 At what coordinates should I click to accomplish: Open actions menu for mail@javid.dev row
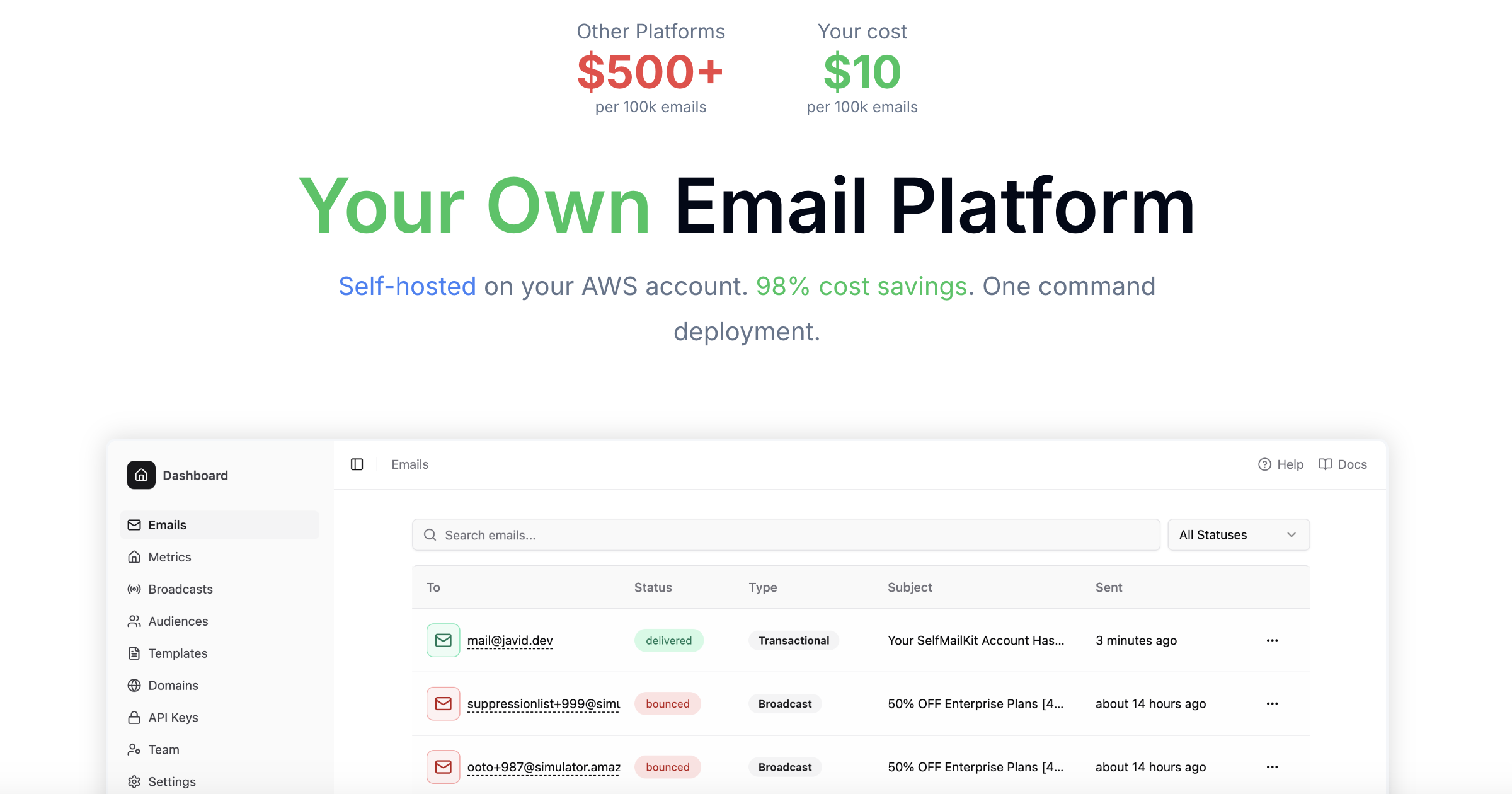pos(1272,640)
